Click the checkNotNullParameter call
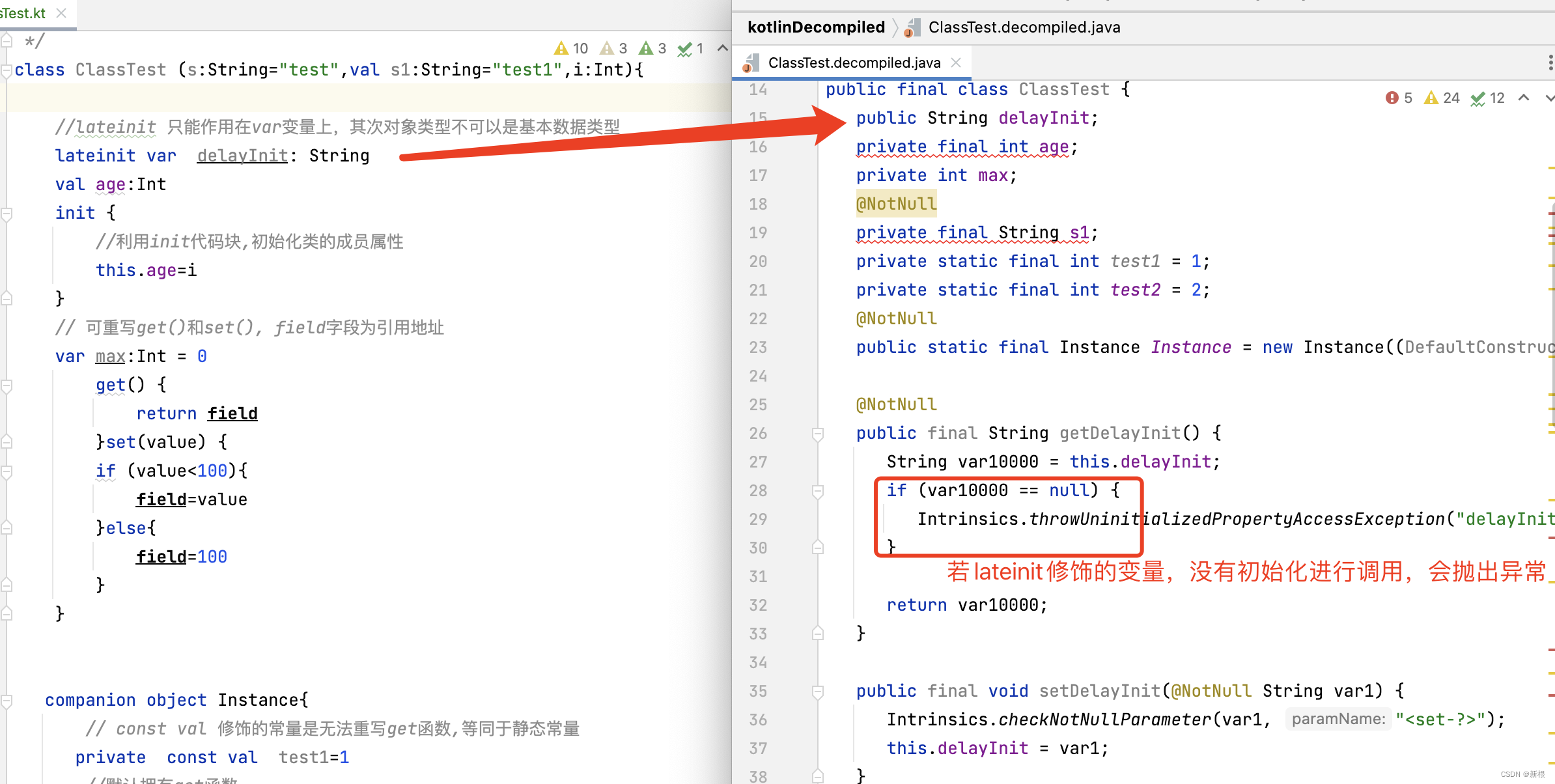The image size is (1555, 784). (1104, 720)
